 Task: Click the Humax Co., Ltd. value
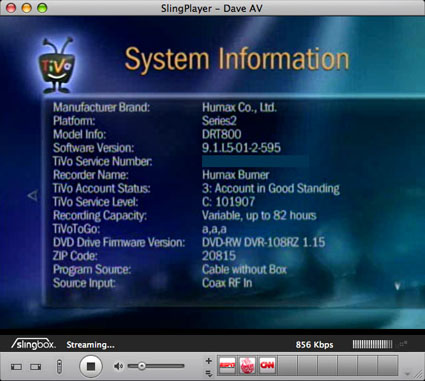pos(239,107)
